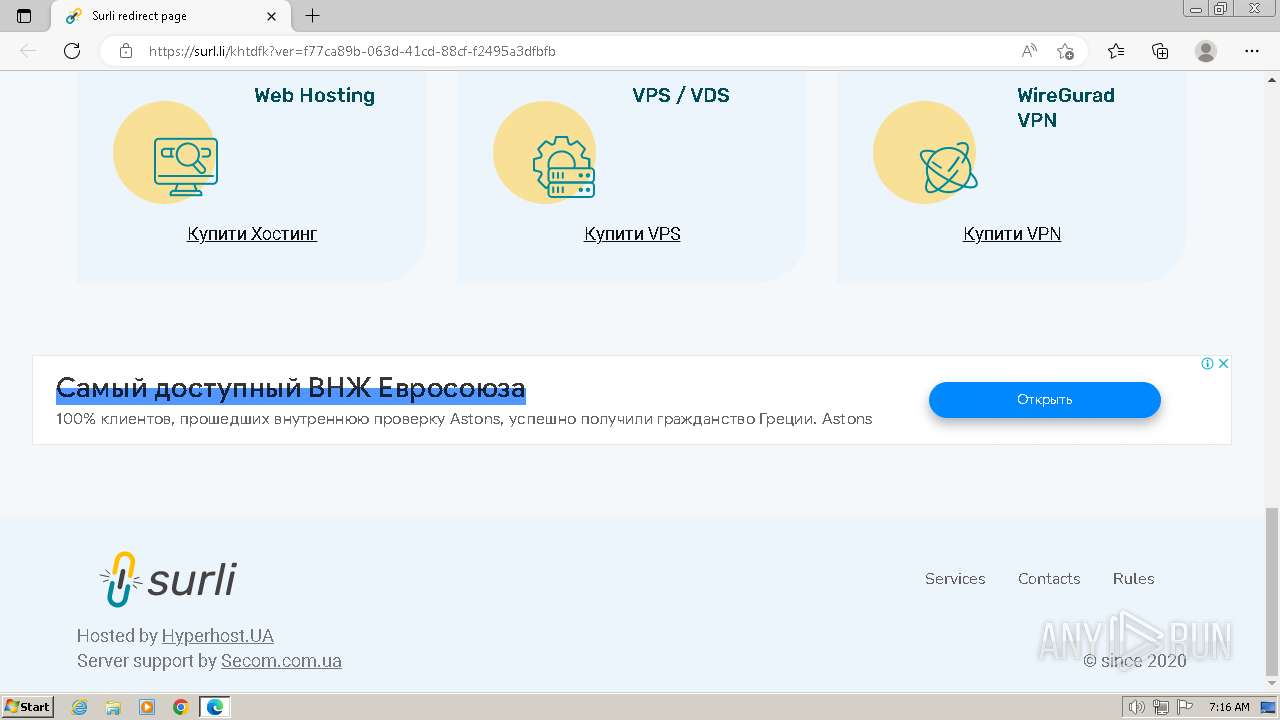Viewport: 1280px width, 720px height.
Task: Open media player from taskbar
Action: coord(147,707)
